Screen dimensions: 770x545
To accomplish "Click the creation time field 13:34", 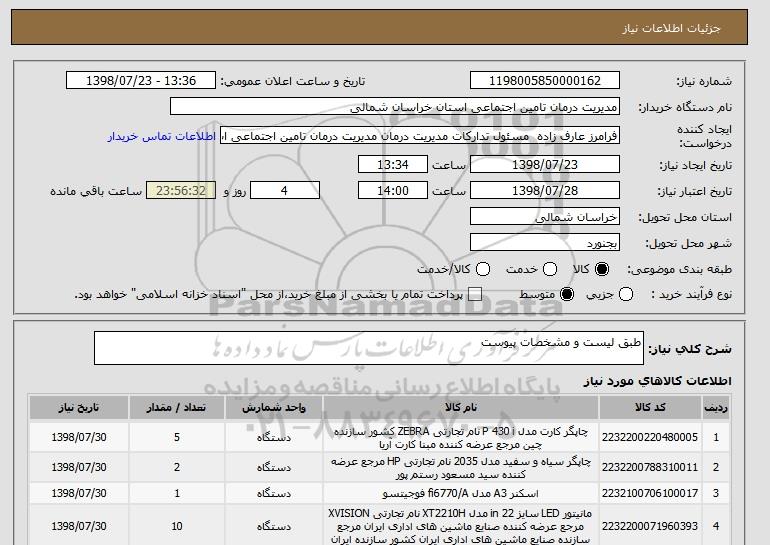I will pos(393,164).
